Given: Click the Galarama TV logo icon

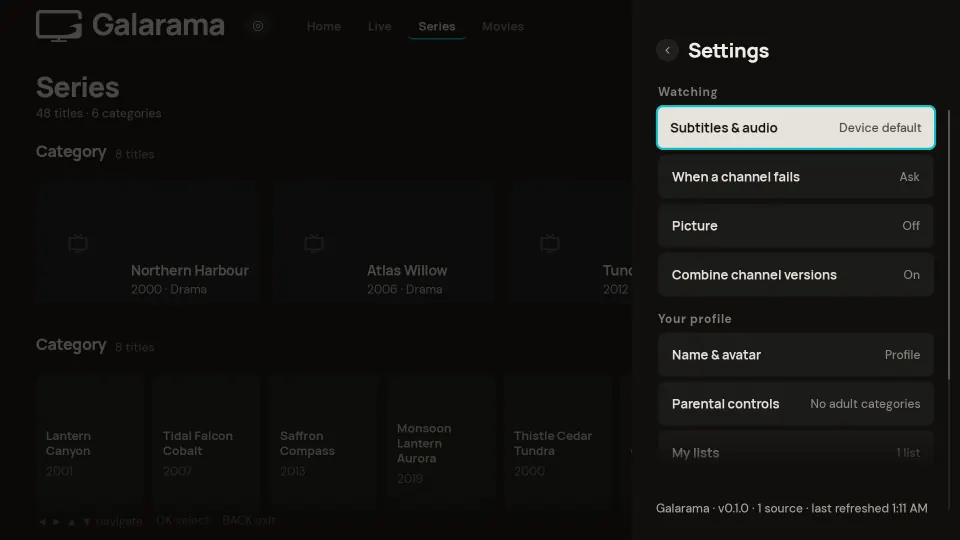Looking at the screenshot, I should 59,26.
